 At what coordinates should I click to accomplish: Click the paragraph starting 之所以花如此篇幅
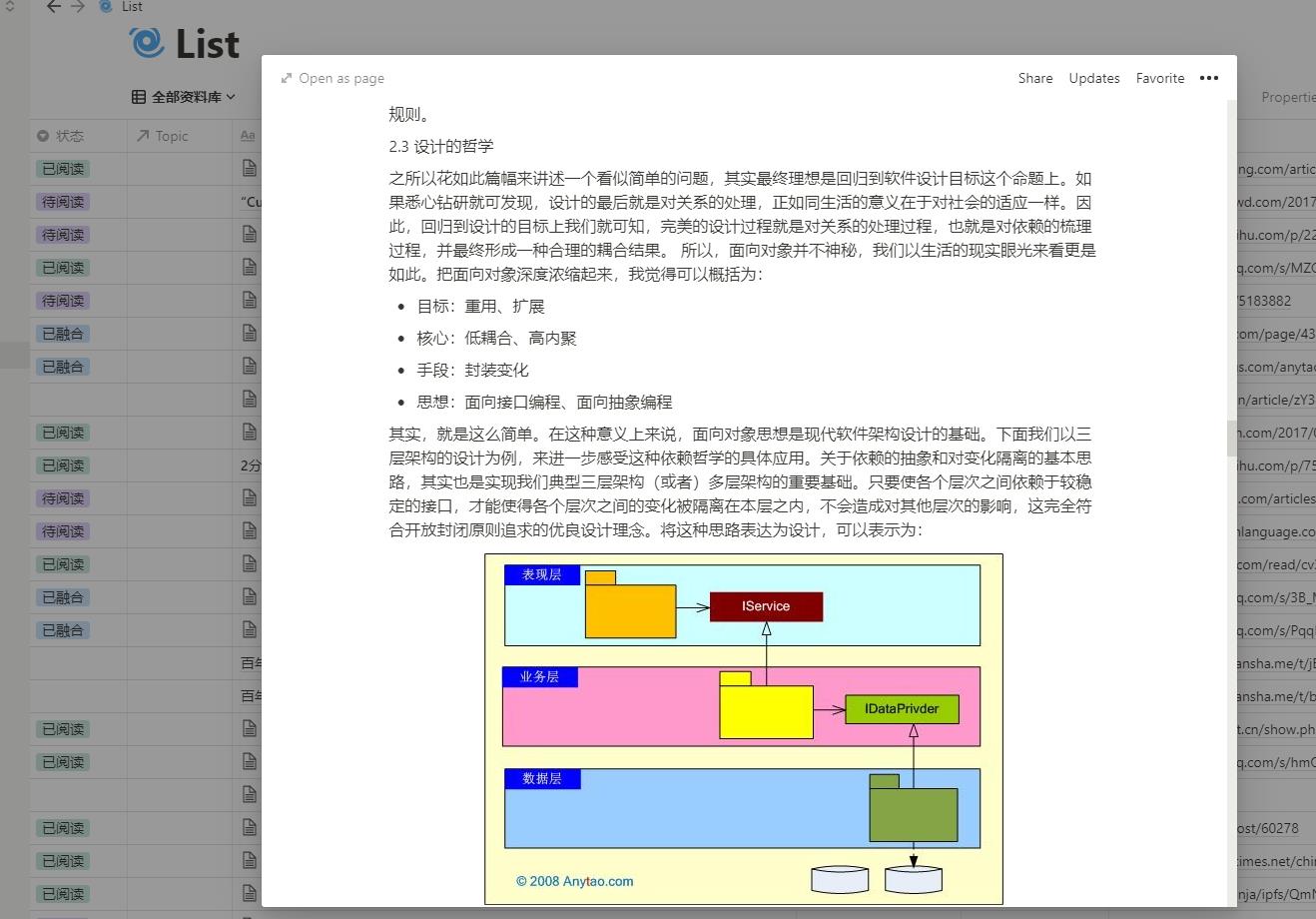click(x=743, y=227)
